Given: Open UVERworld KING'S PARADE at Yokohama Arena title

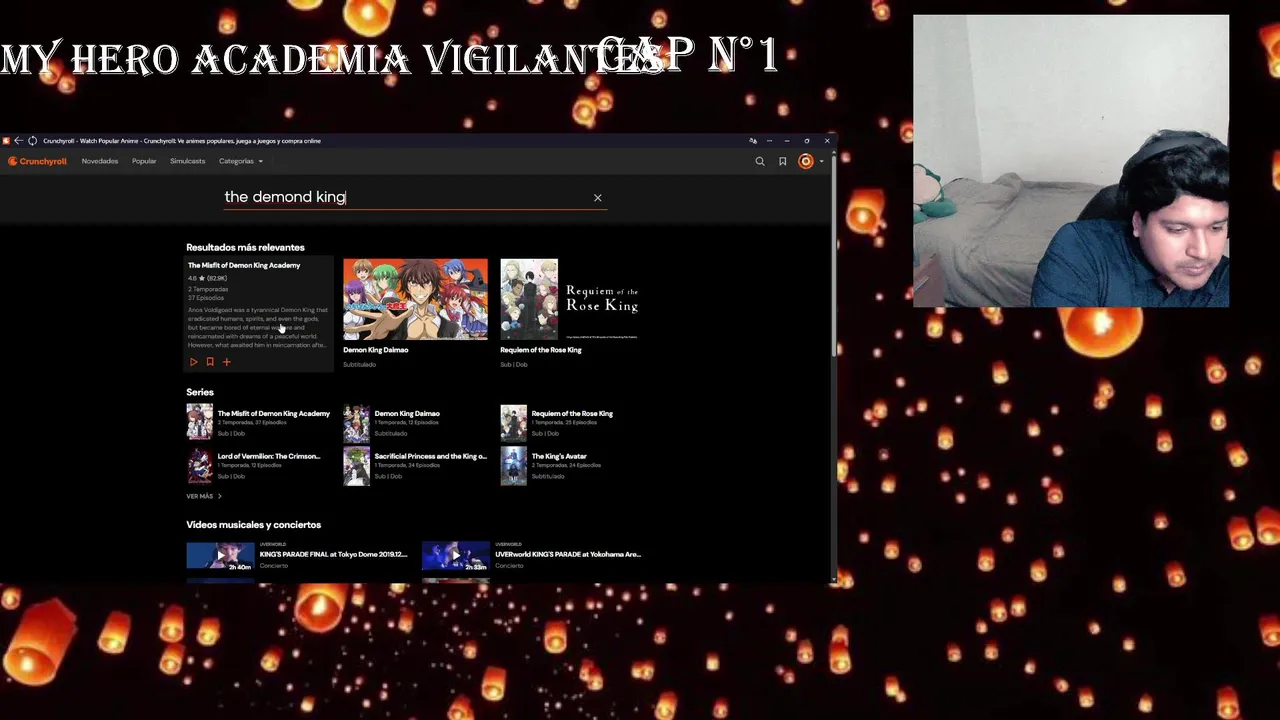Looking at the screenshot, I should coord(568,554).
